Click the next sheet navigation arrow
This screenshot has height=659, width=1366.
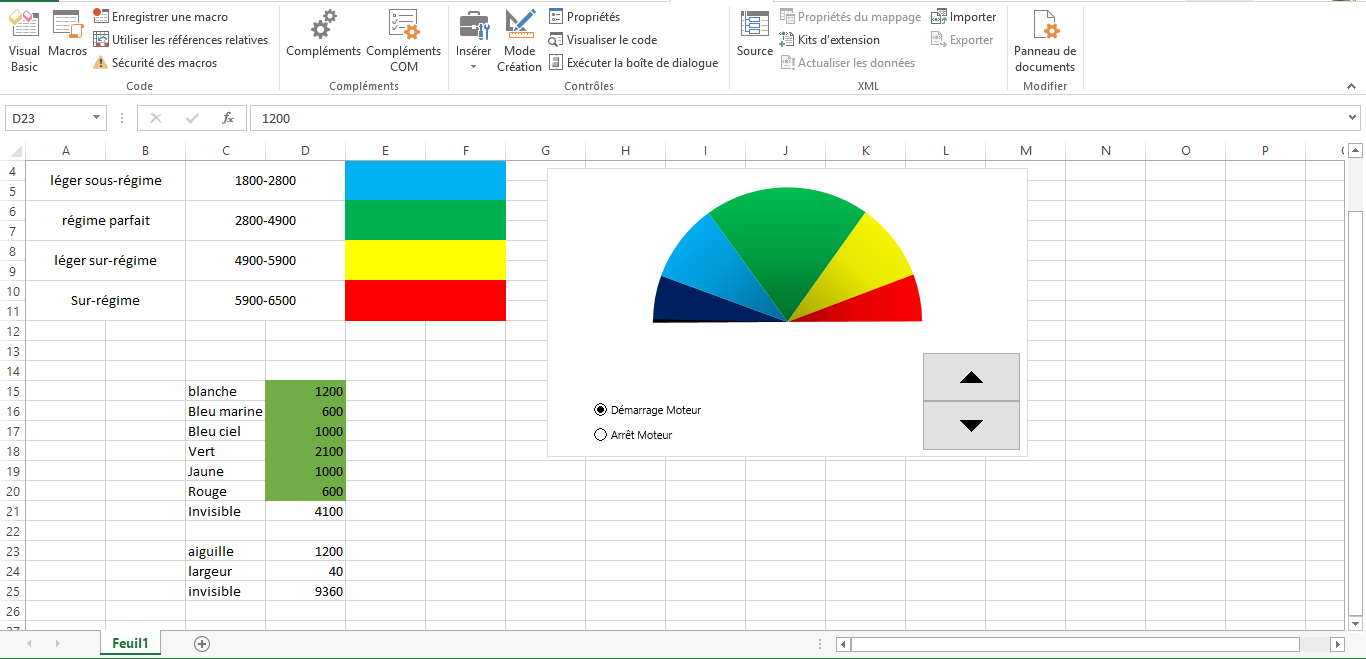click(x=57, y=643)
